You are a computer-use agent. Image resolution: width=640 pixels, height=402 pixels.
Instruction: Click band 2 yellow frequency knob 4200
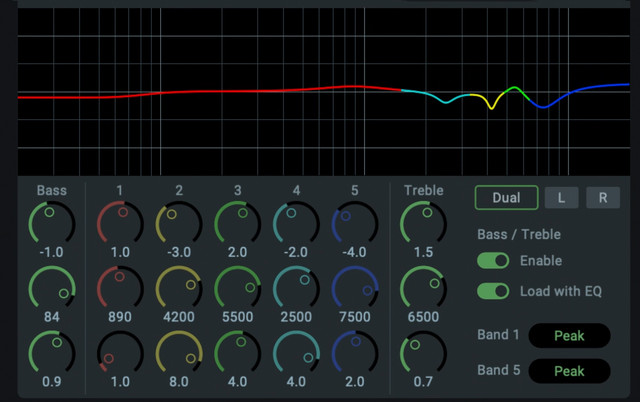click(x=179, y=288)
